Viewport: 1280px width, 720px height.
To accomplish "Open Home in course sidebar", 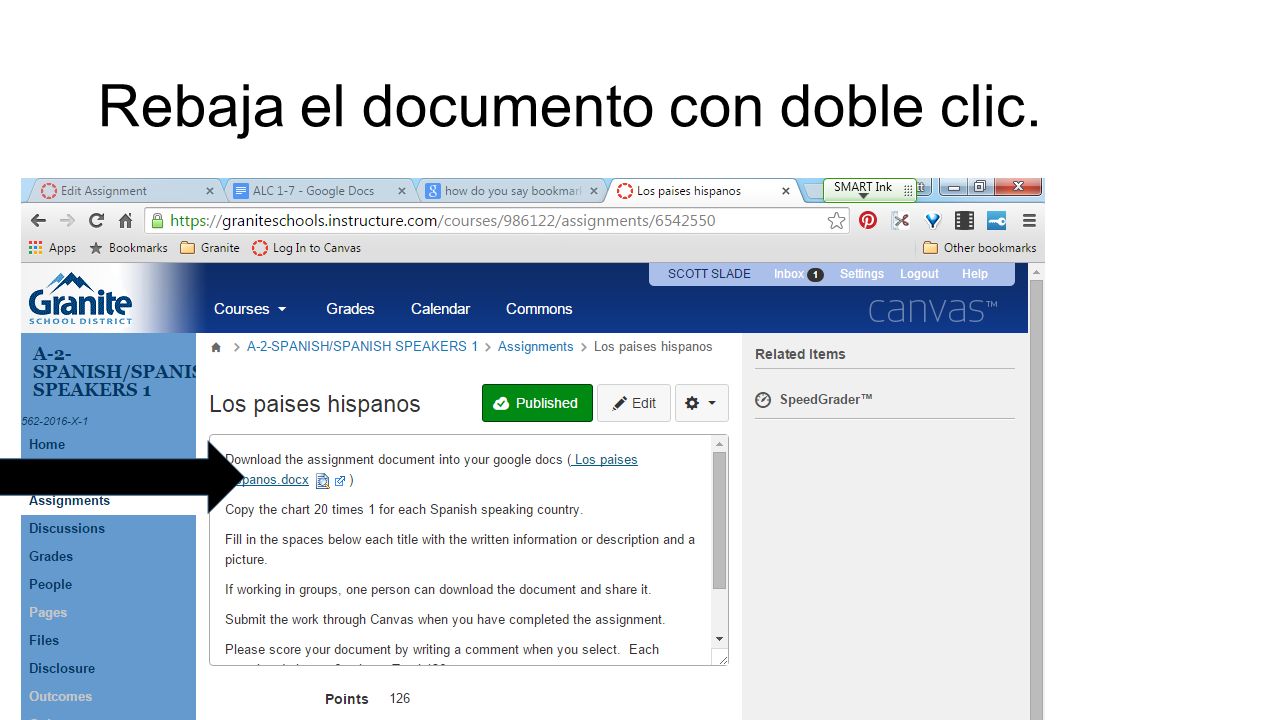I will (x=47, y=445).
